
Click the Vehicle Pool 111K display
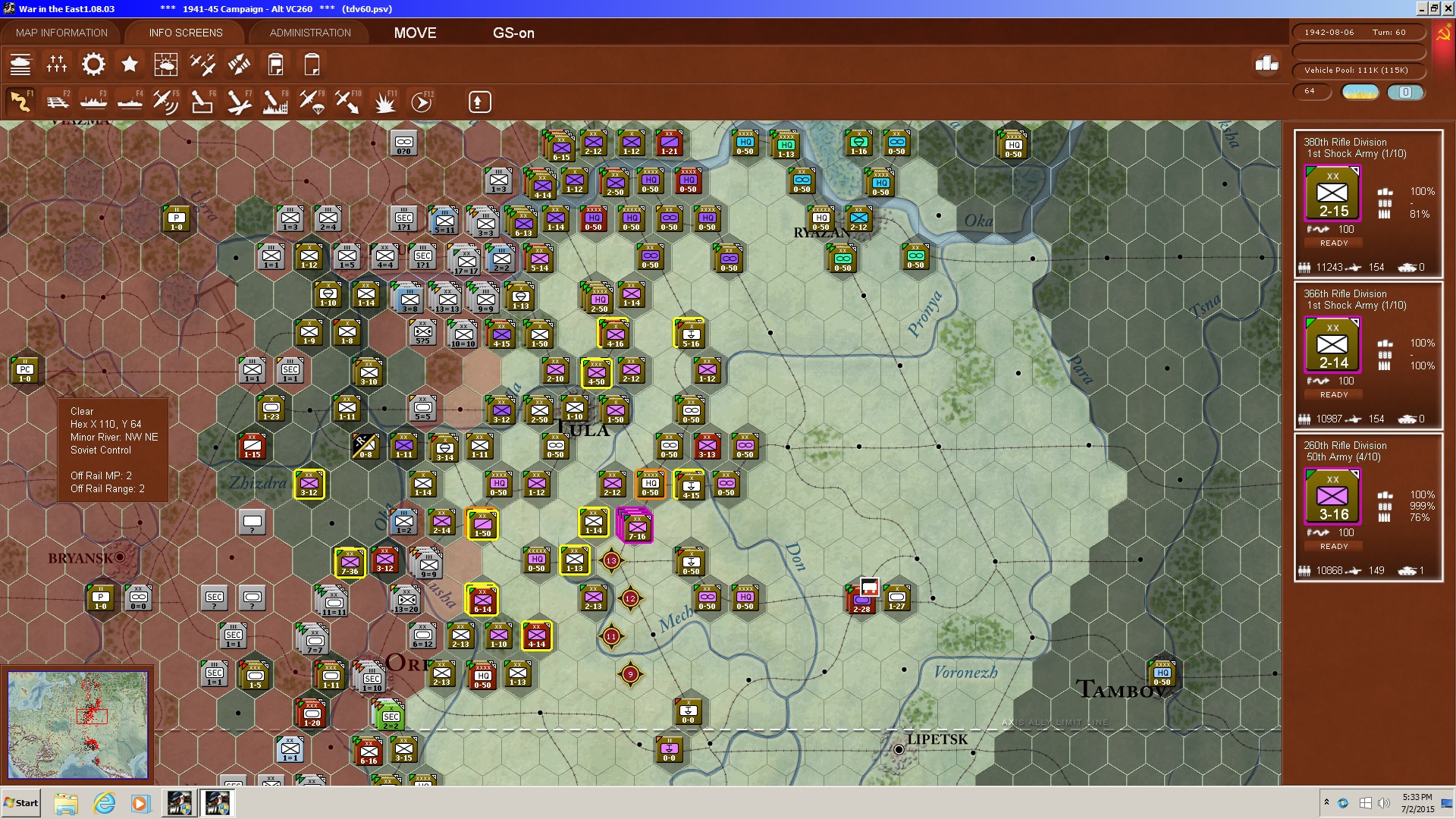1358,71
